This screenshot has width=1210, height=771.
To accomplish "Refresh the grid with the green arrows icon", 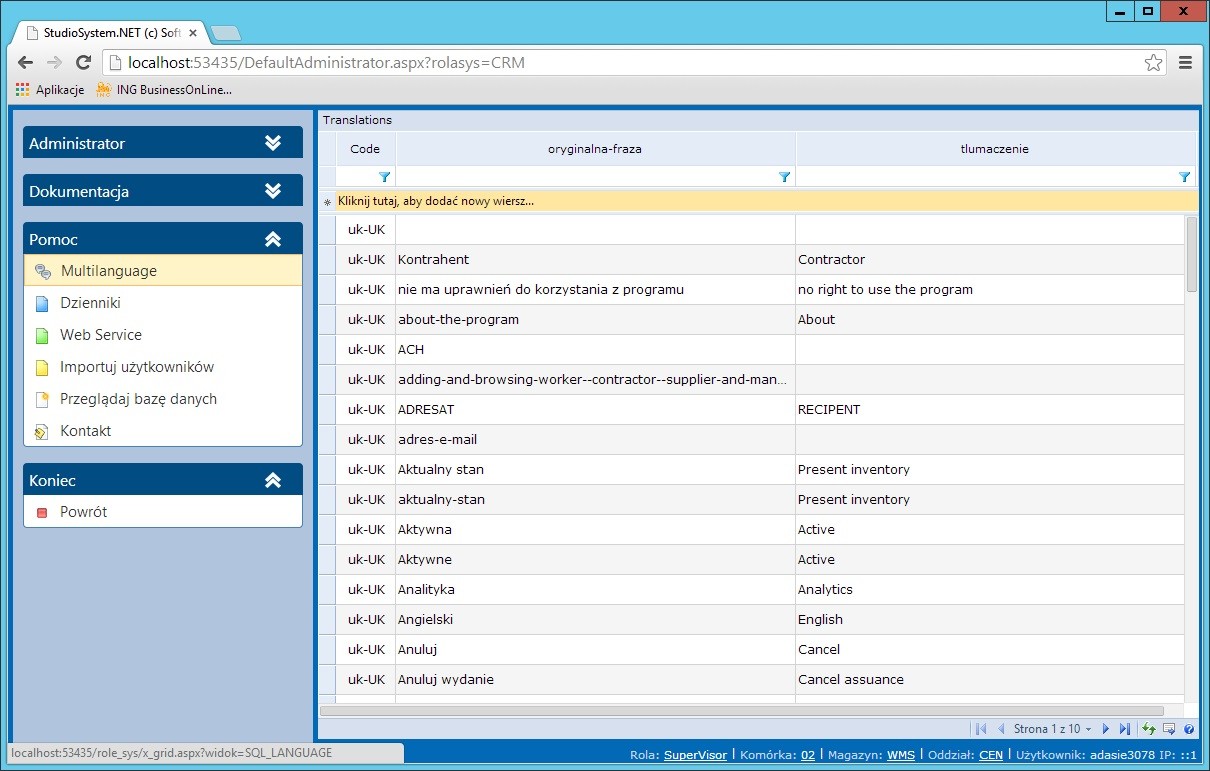I will pyautogui.click(x=1148, y=728).
